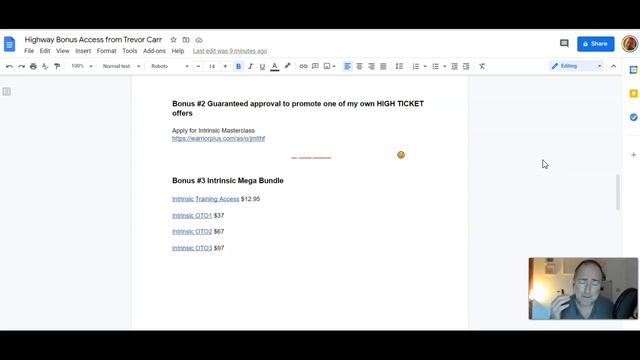Open the Editing mode dropdown
The height and width of the screenshot is (360, 640).
coord(576,66)
